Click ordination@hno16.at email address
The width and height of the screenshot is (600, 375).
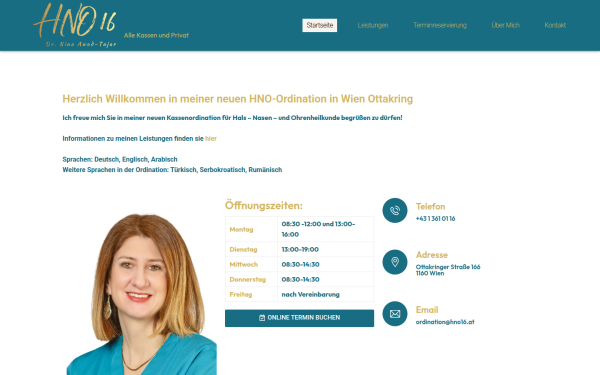tap(445, 322)
